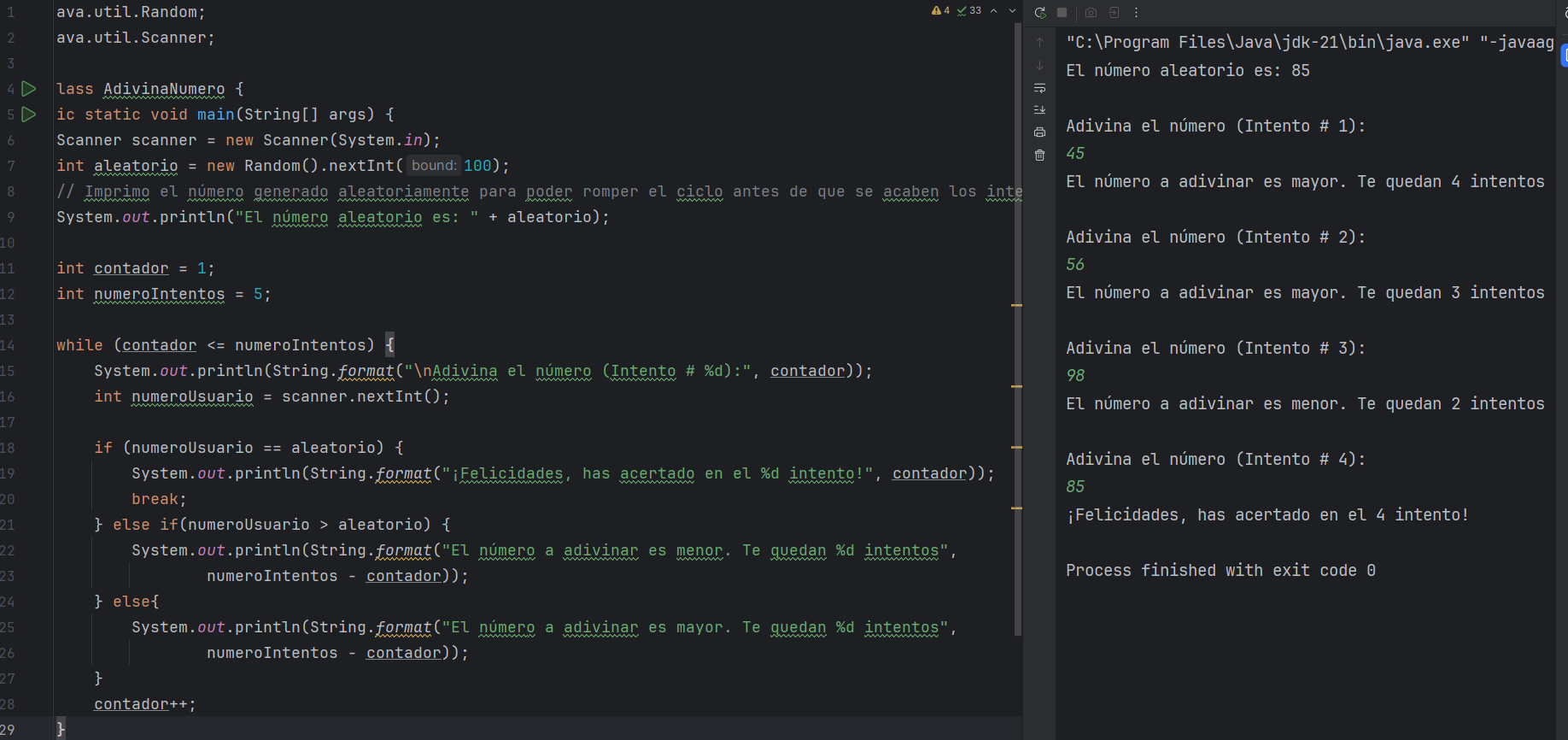Click the Down the Stack Trace arrow
This screenshot has width=1568, height=740.
click(1039, 65)
